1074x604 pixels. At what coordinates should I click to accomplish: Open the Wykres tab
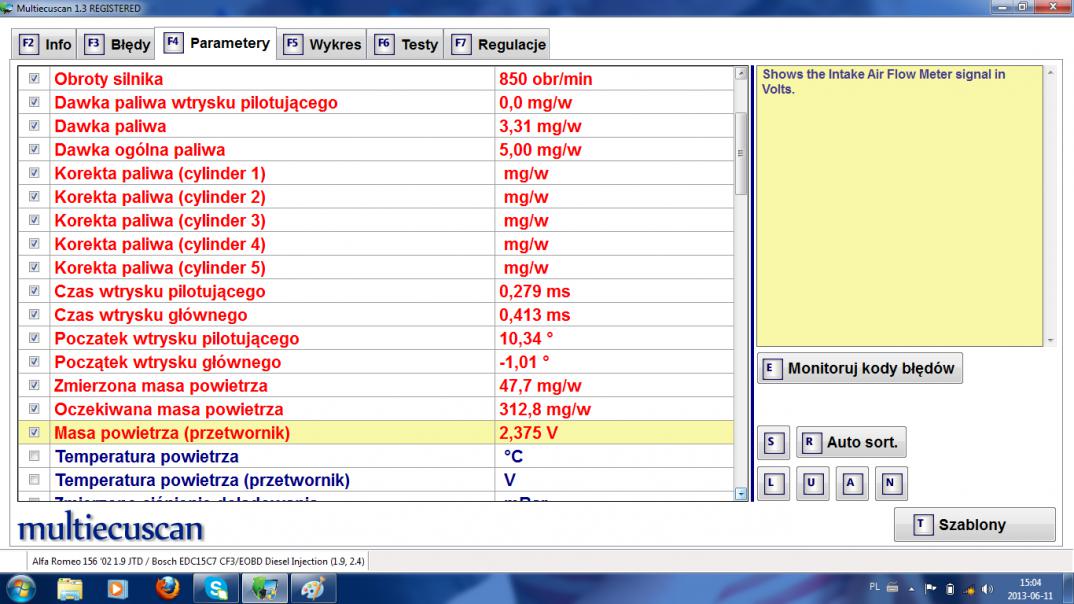point(323,44)
